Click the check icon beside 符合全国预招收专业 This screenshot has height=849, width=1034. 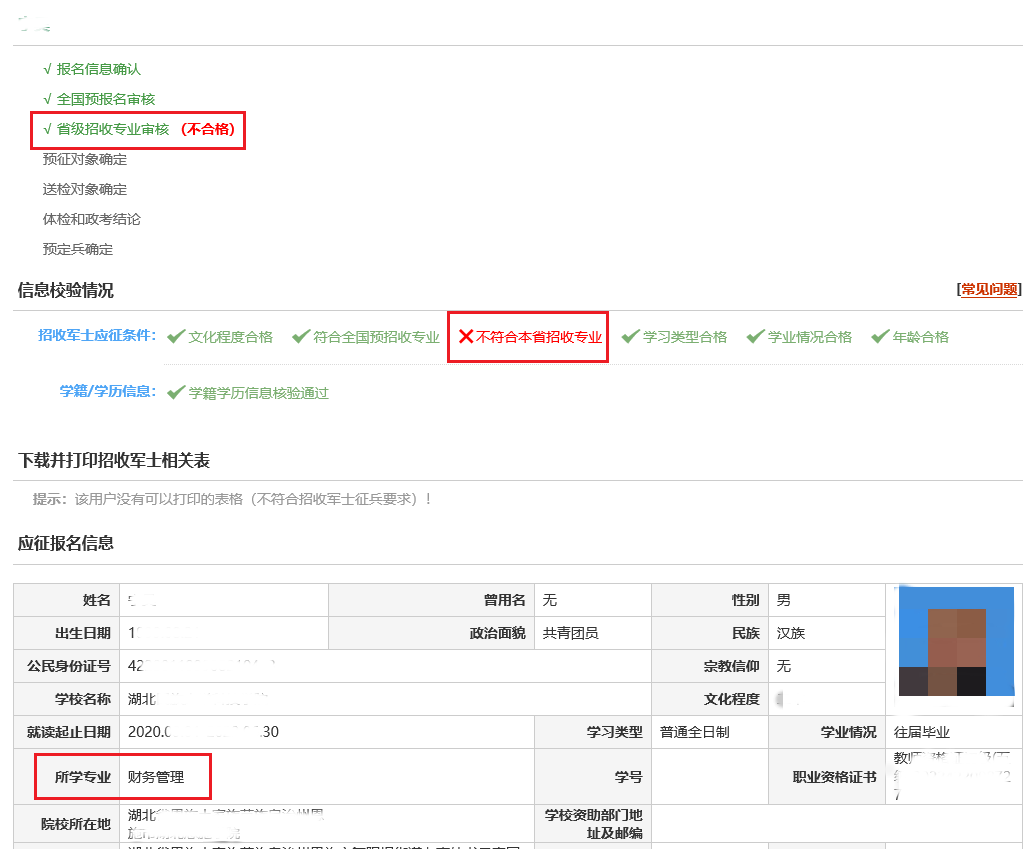300,337
